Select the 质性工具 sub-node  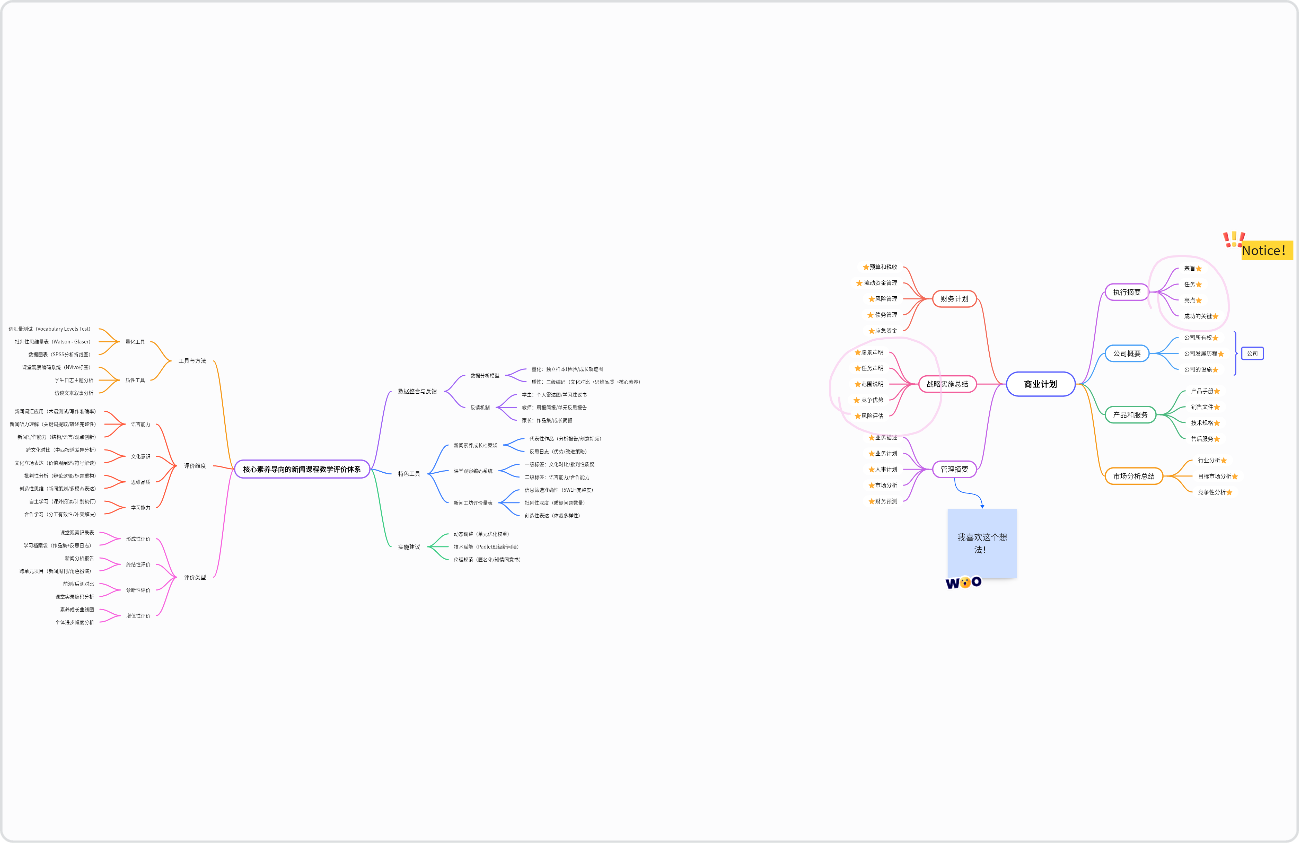click(x=135, y=379)
